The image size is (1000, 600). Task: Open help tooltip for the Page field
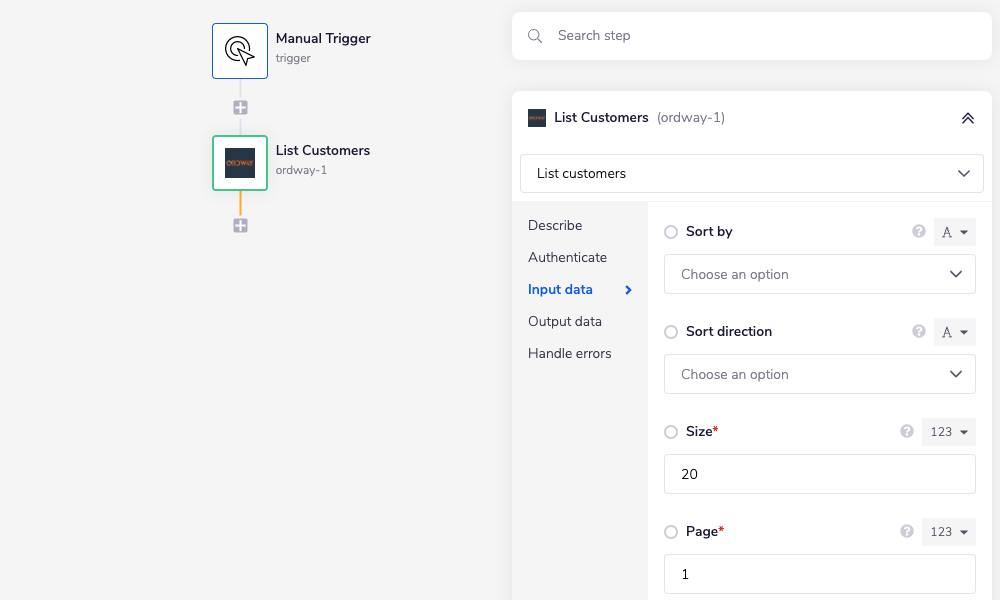point(907,531)
